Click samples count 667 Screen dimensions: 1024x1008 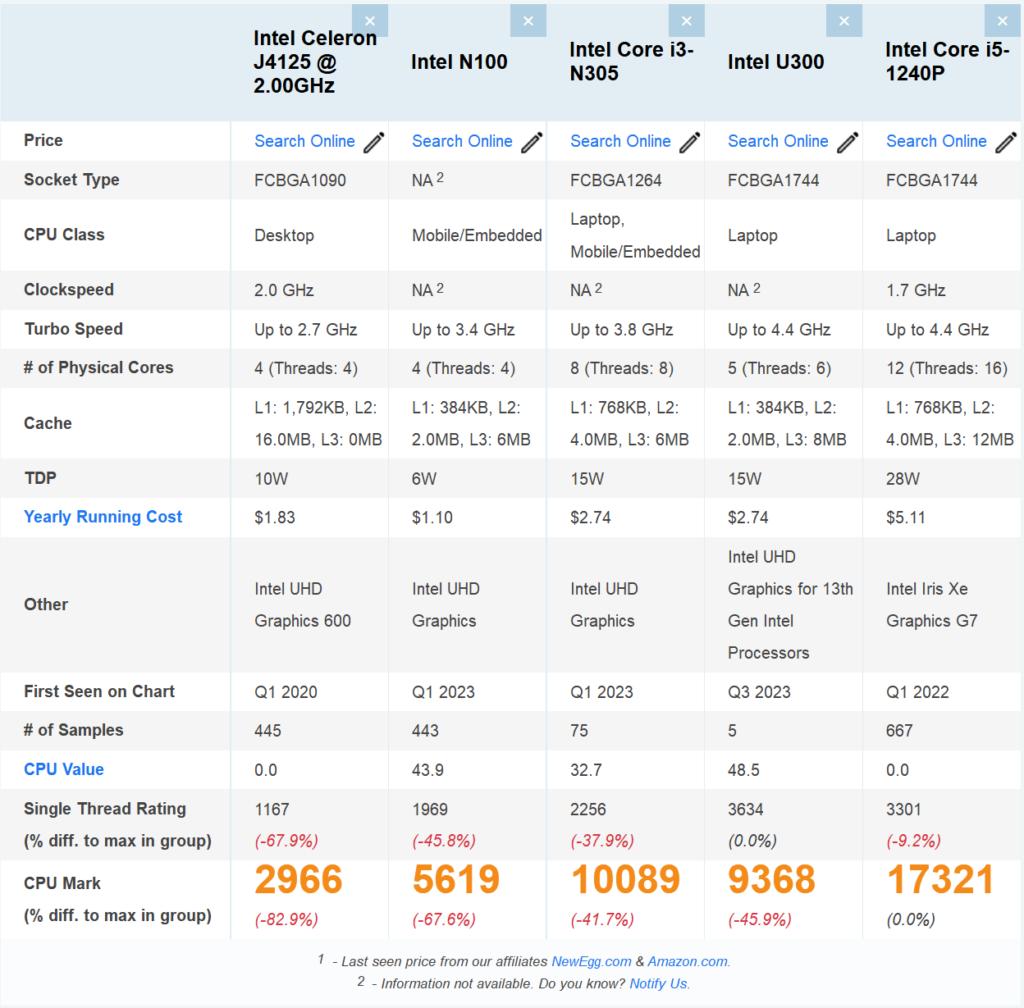[899, 731]
